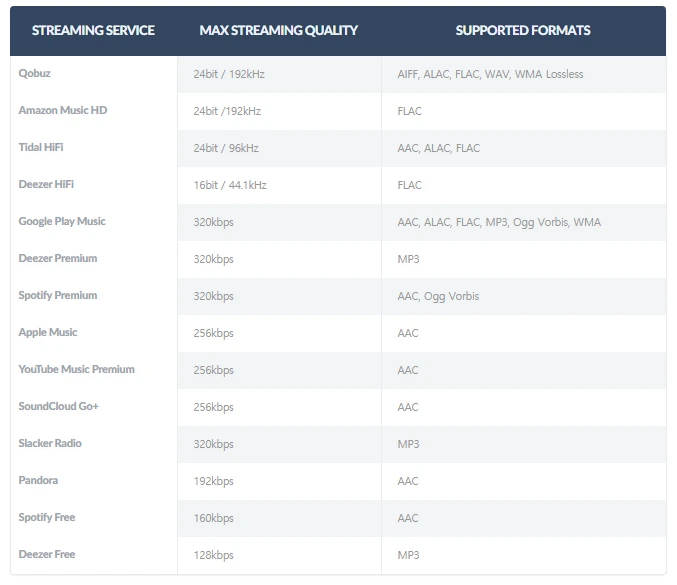Click Qobuz quality cell 24bit / 192kHz
677x585 pixels.
[229, 74]
